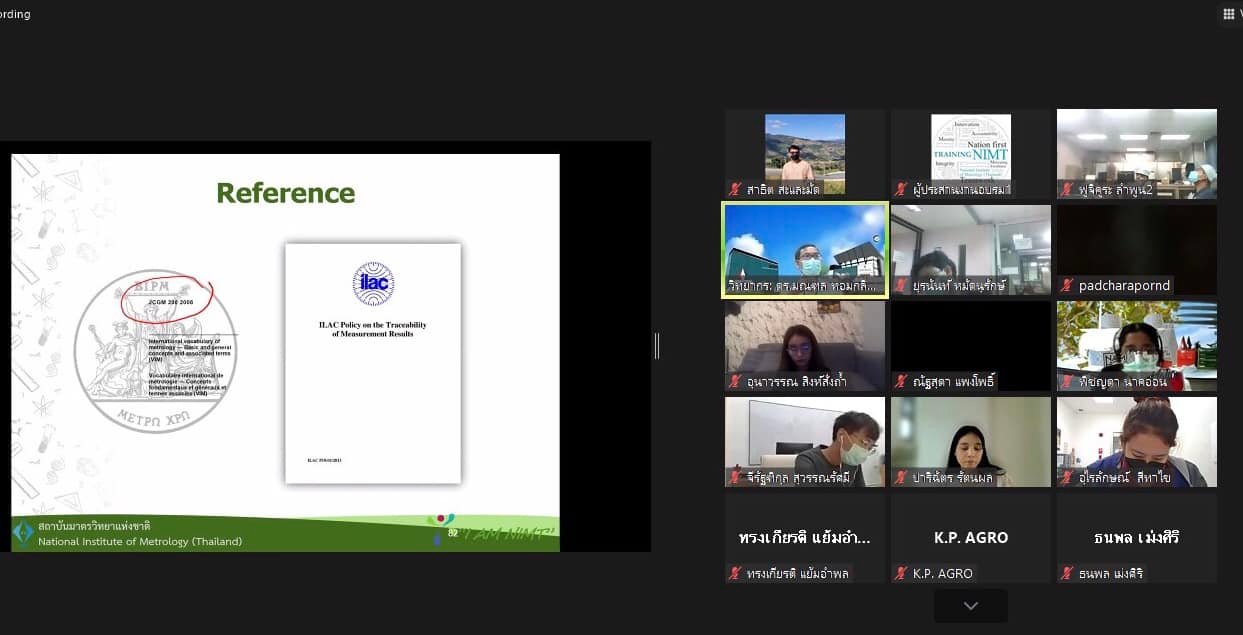Open the View layout menu at top right
1243x635 pixels.
click(1229, 14)
